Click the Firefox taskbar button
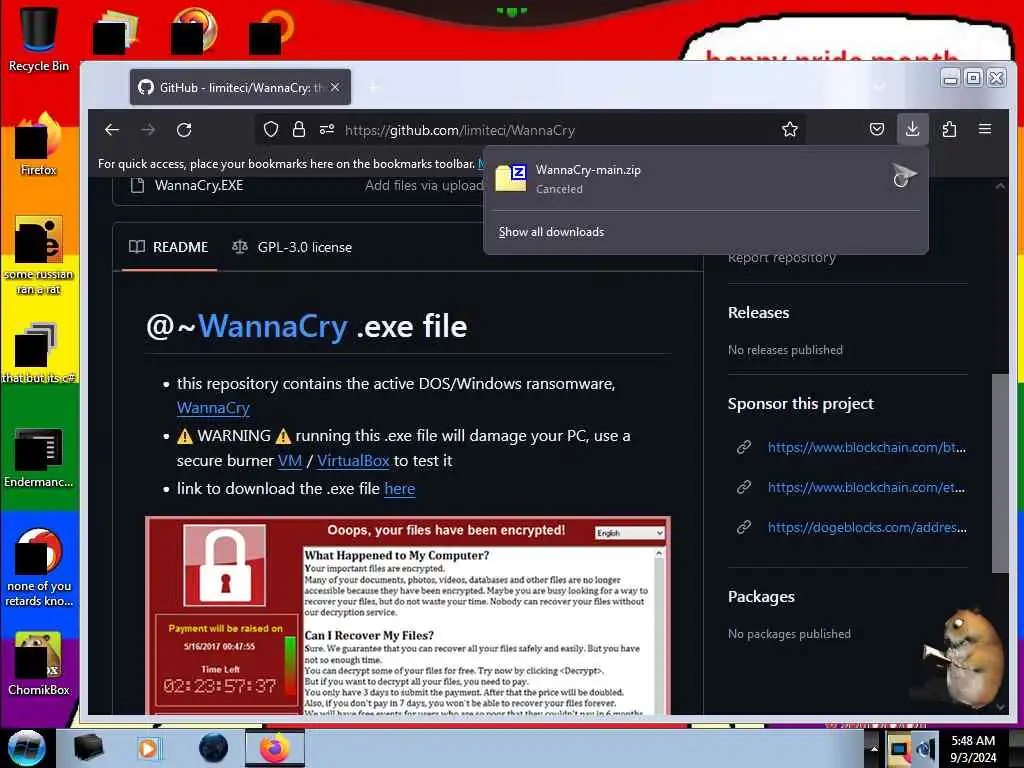This screenshot has height=768, width=1024. click(275, 748)
